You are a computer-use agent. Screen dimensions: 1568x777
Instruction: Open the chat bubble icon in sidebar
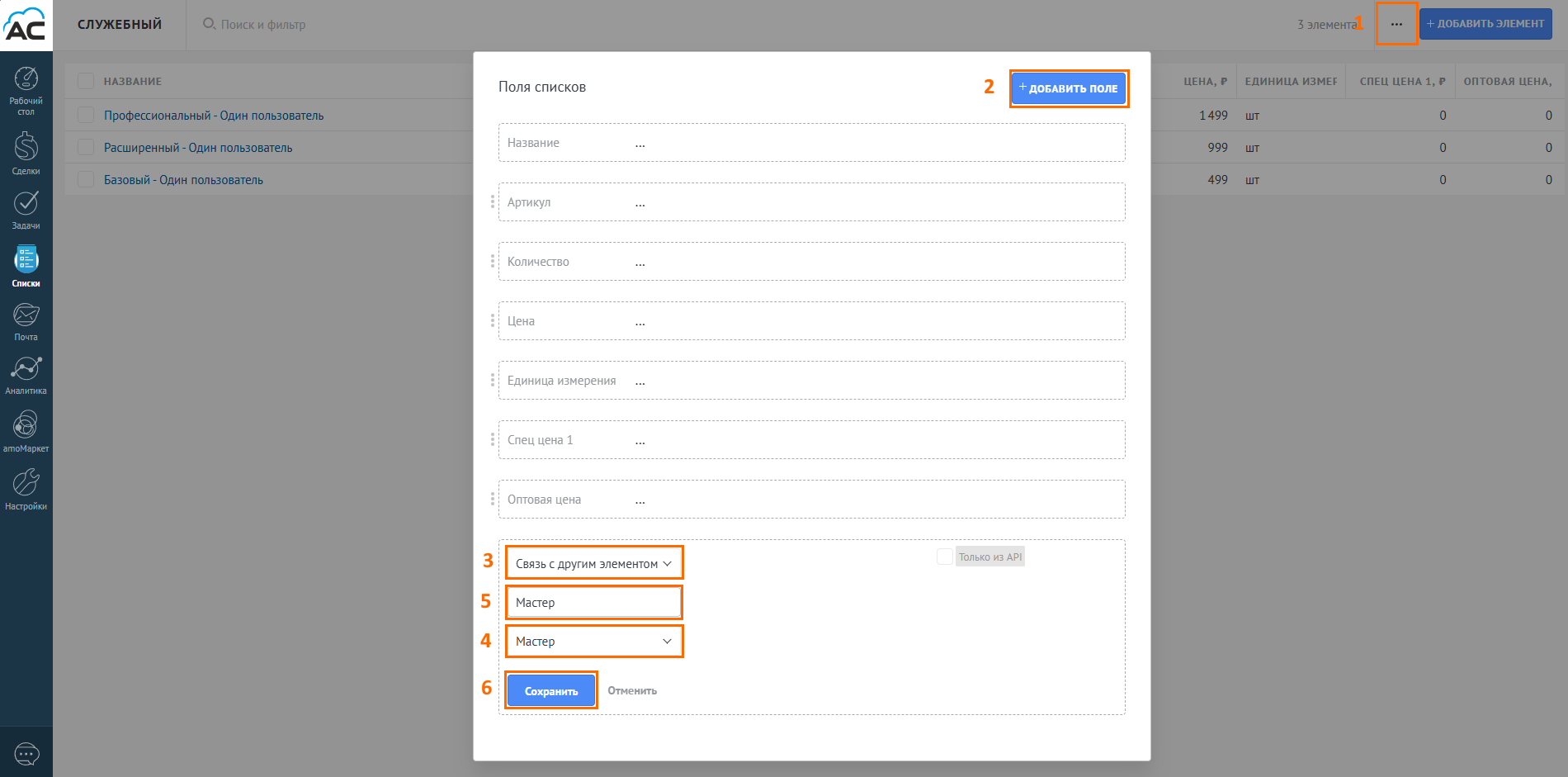click(x=26, y=753)
